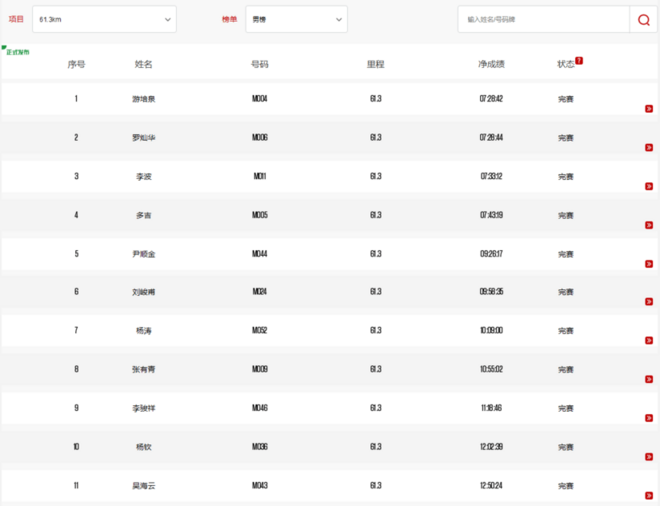This screenshot has height=506, width=660.
Task: Click the rank 8 row, bib M009
Action: [259, 369]
